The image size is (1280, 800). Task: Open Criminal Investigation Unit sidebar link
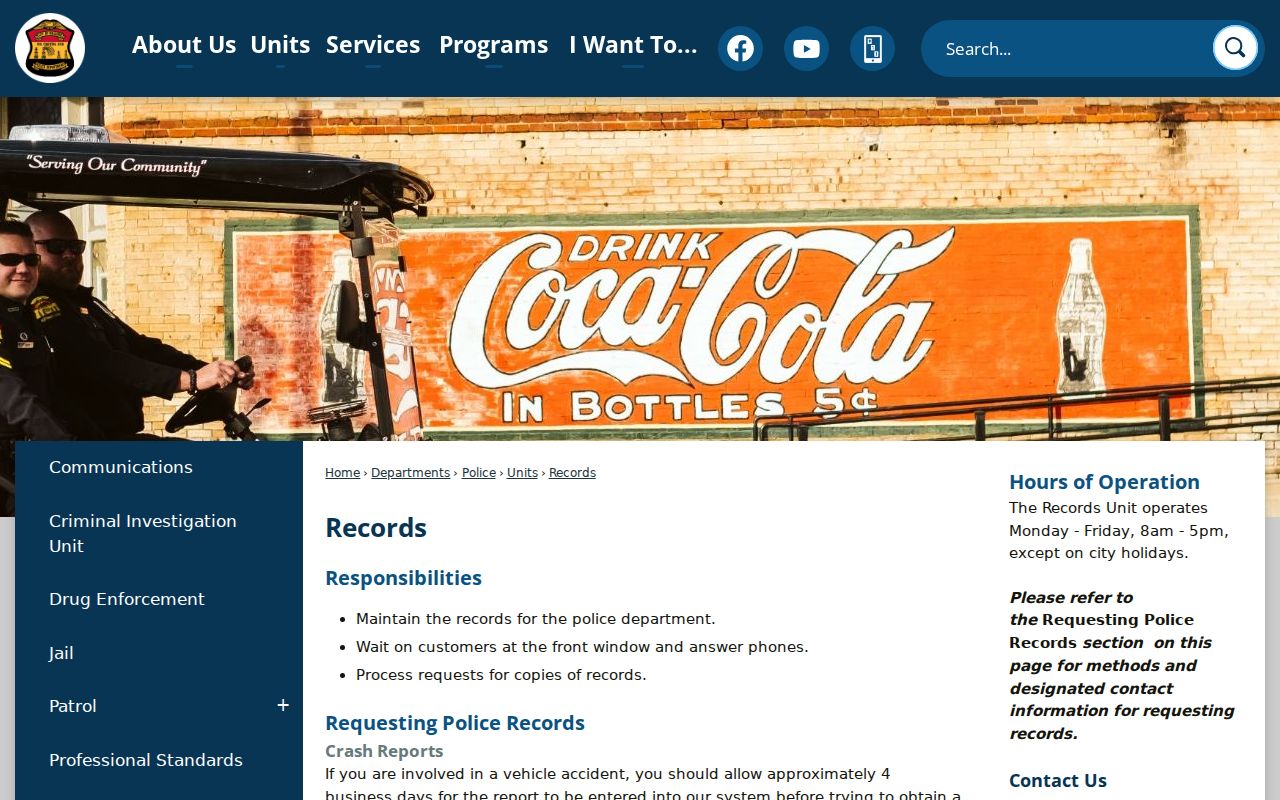143,533
